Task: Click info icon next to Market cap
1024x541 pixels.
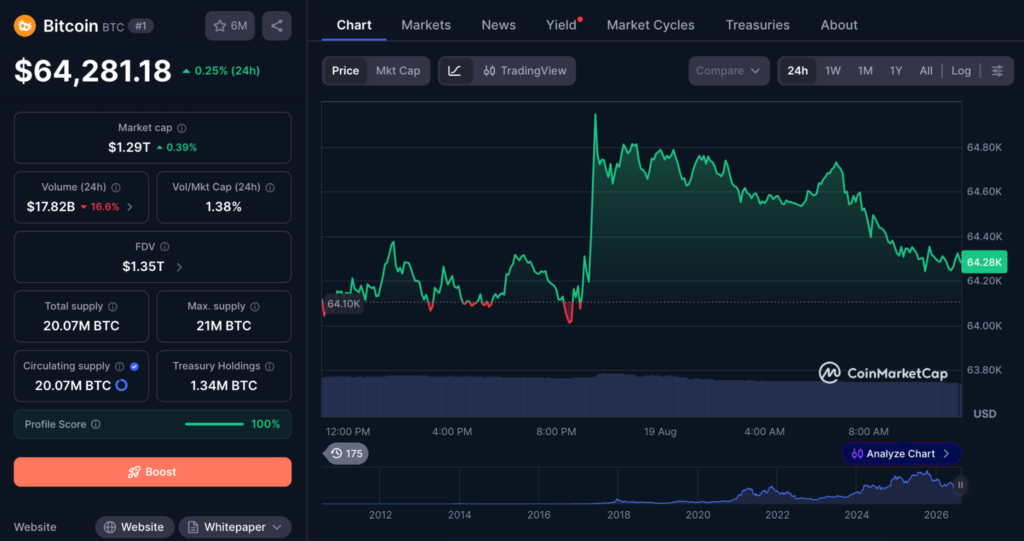Action: (x=182, y=128)
